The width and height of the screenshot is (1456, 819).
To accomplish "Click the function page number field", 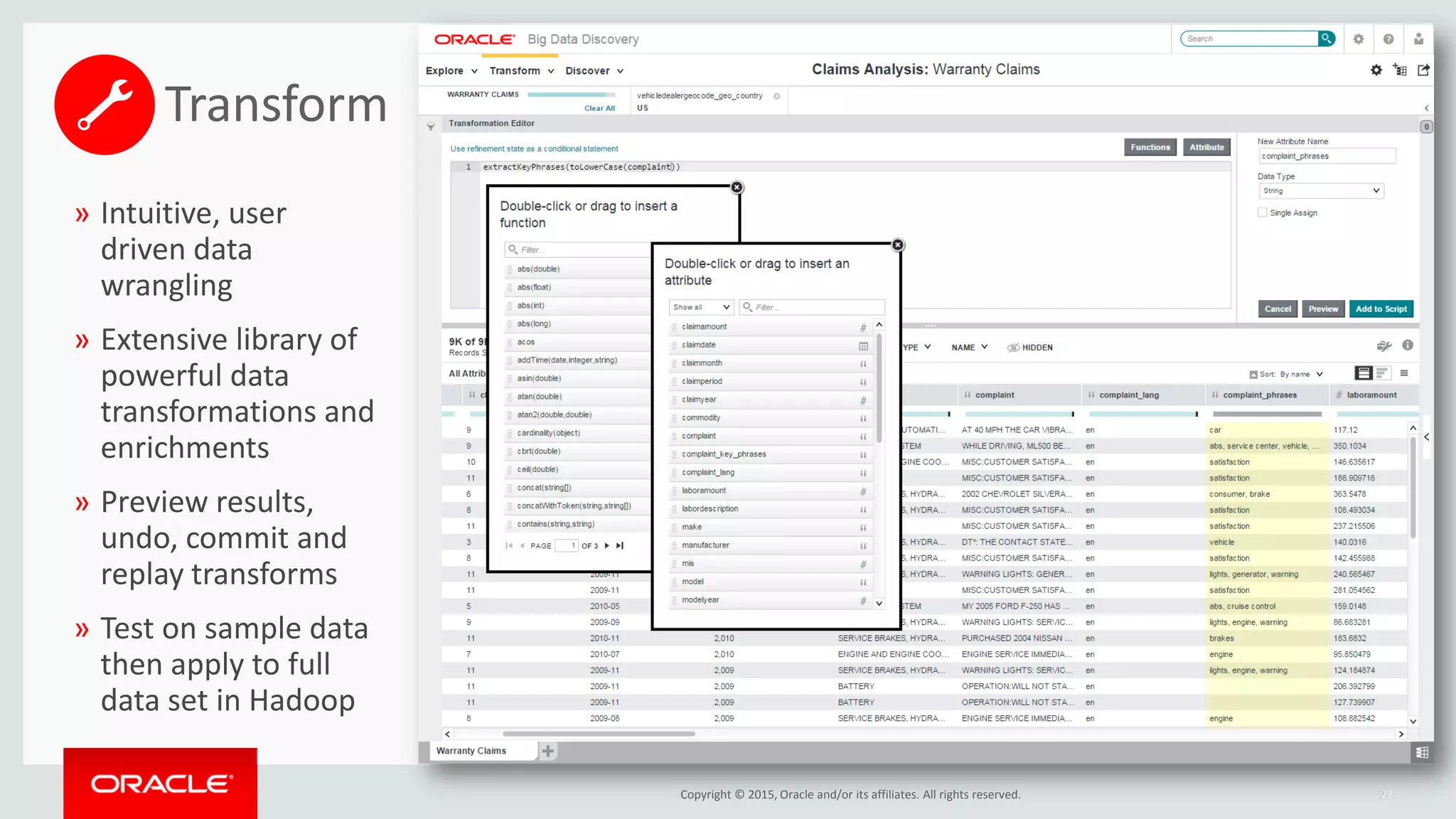I will [x=567, y=546].
